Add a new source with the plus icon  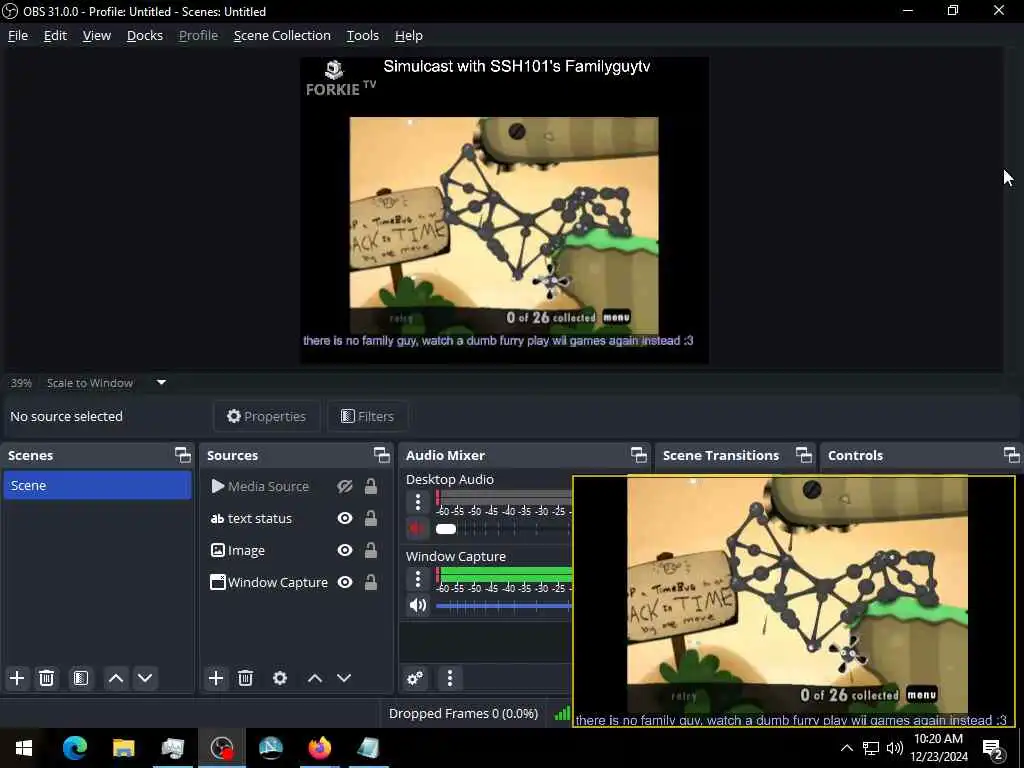click(x=216, y=678)
